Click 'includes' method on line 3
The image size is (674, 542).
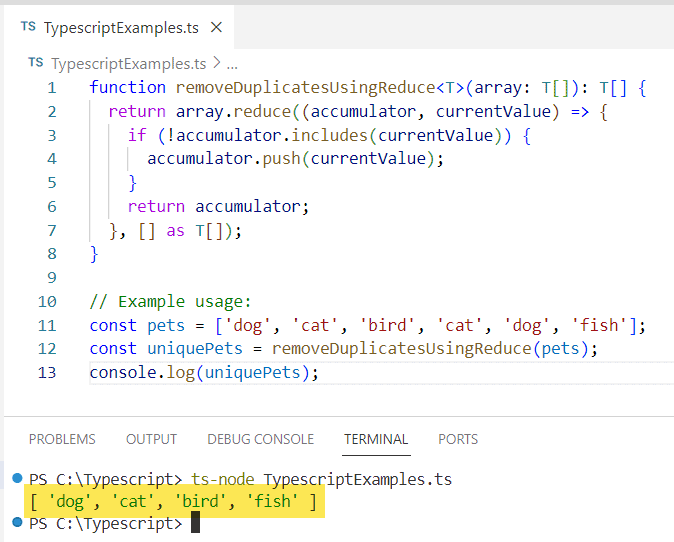329,135
